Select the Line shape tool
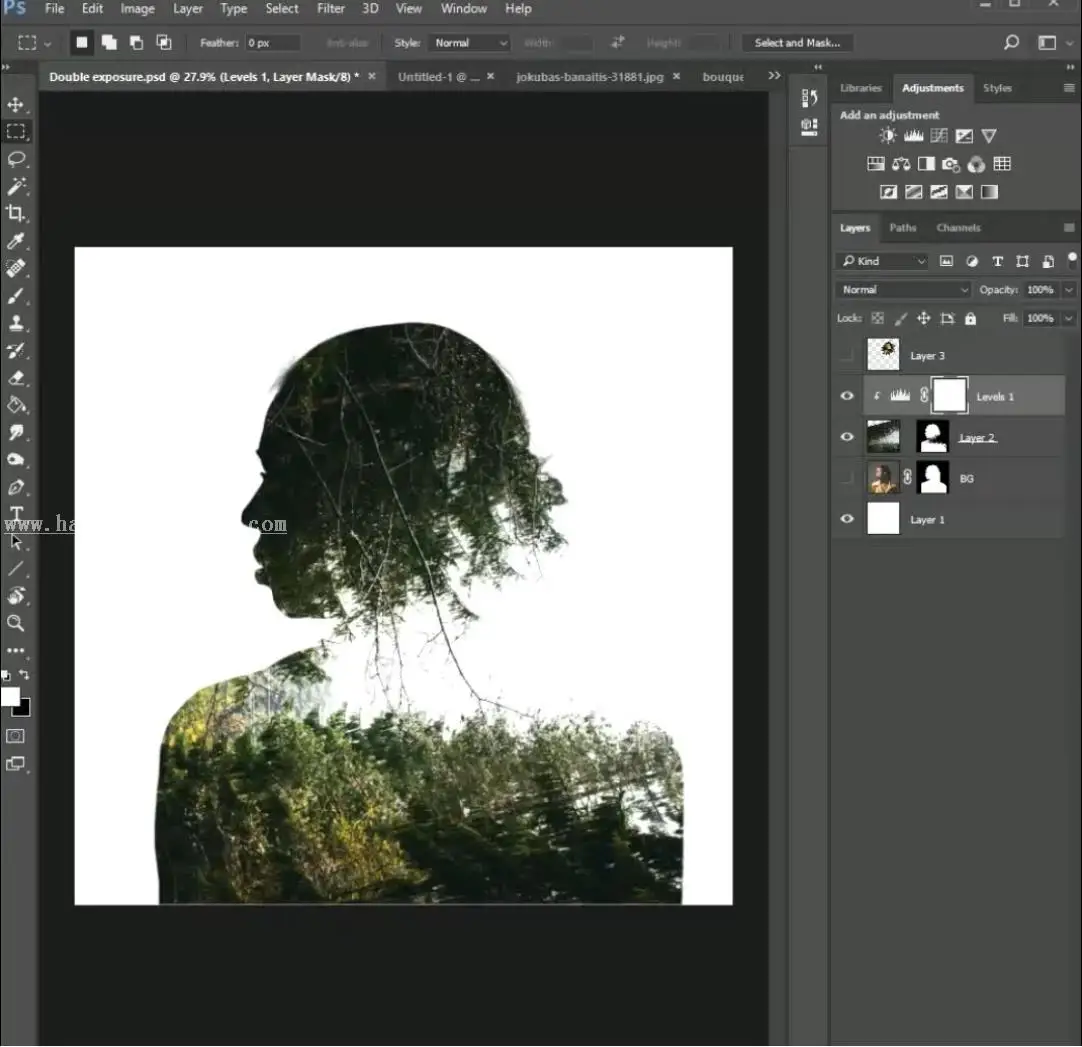This screenshot has height=1047, width=1082. pos(16,569)
